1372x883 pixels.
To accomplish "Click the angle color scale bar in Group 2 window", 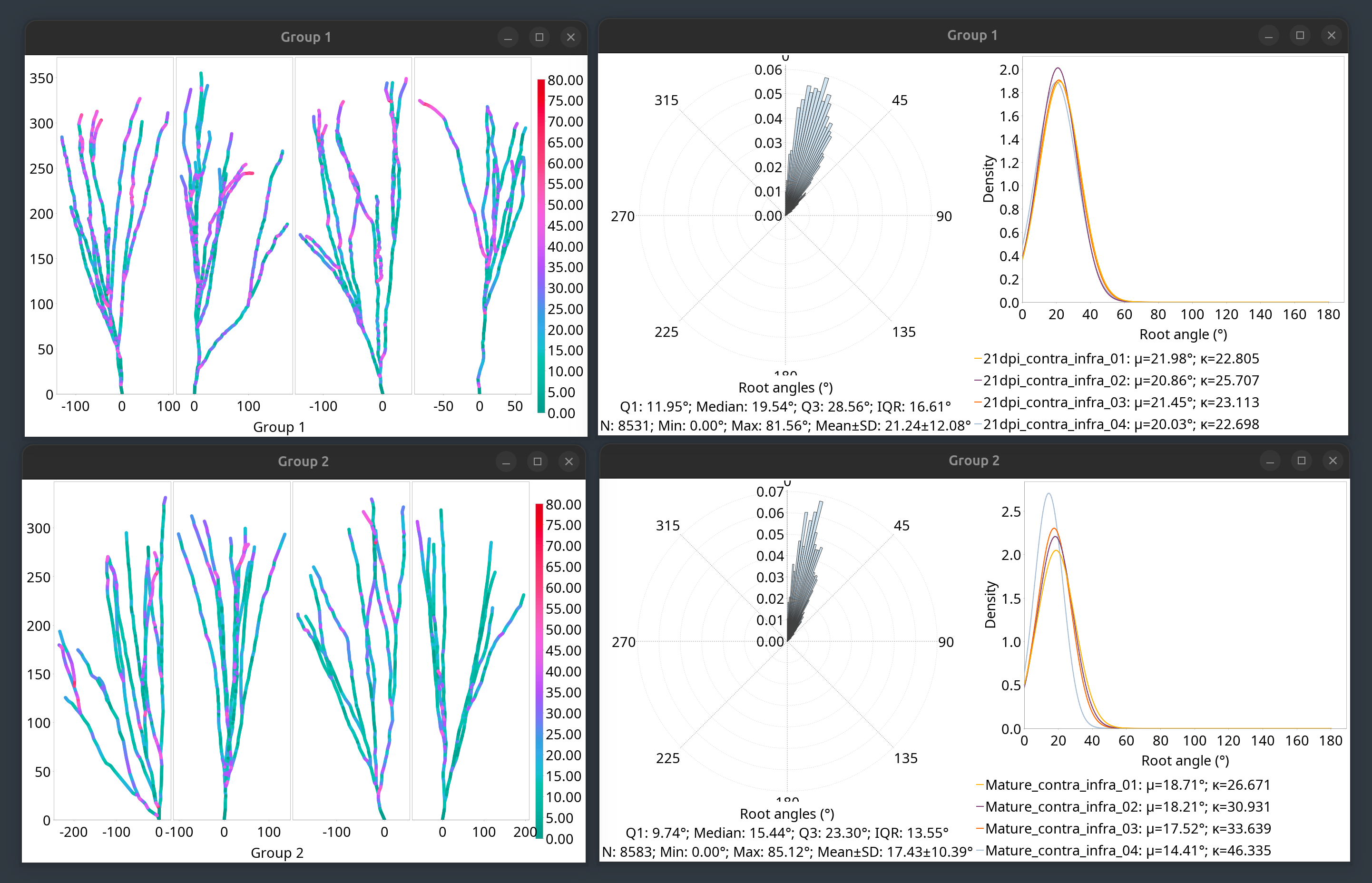I will click(x=539, y=671).
